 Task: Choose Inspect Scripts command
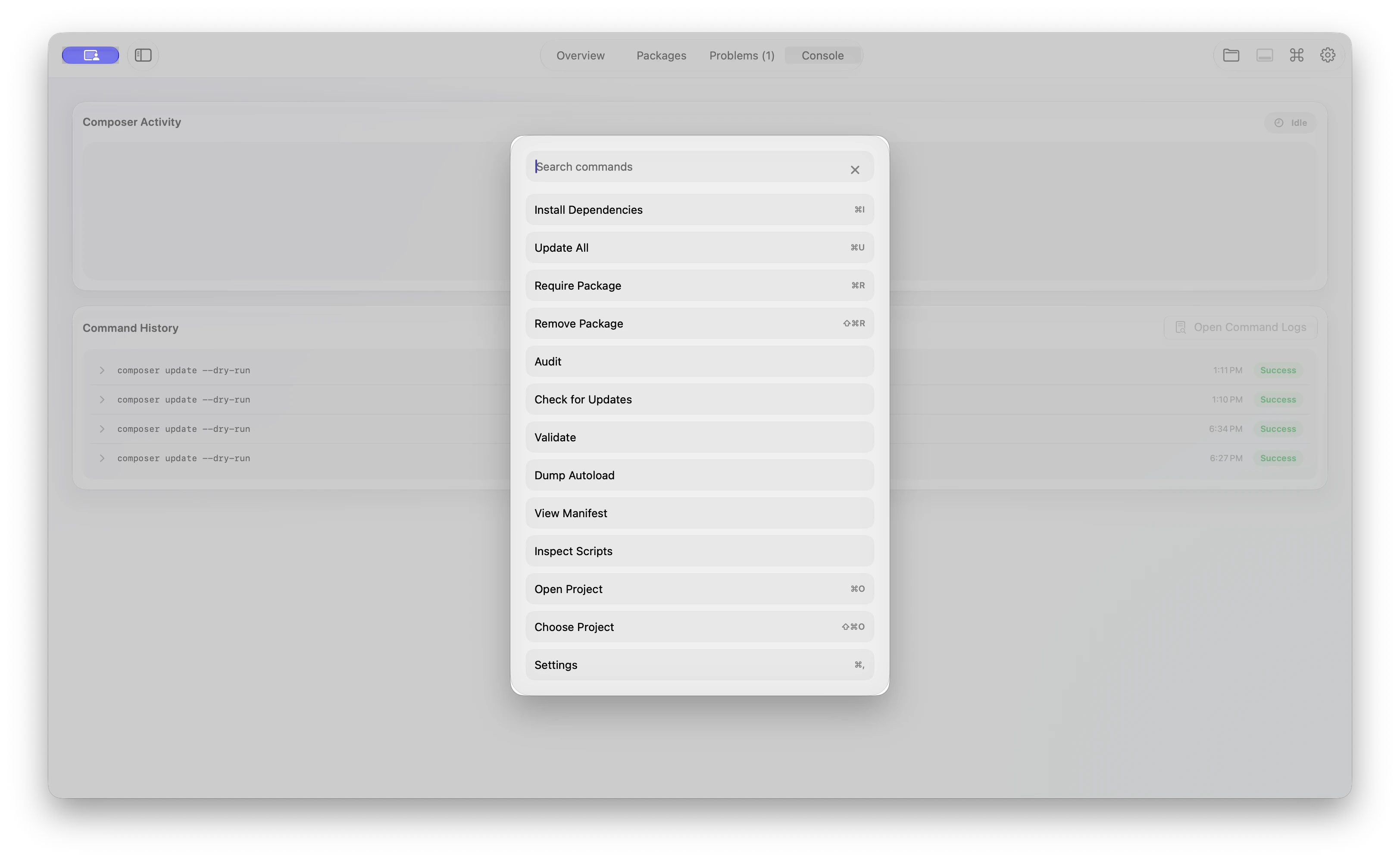click(700, 551)
